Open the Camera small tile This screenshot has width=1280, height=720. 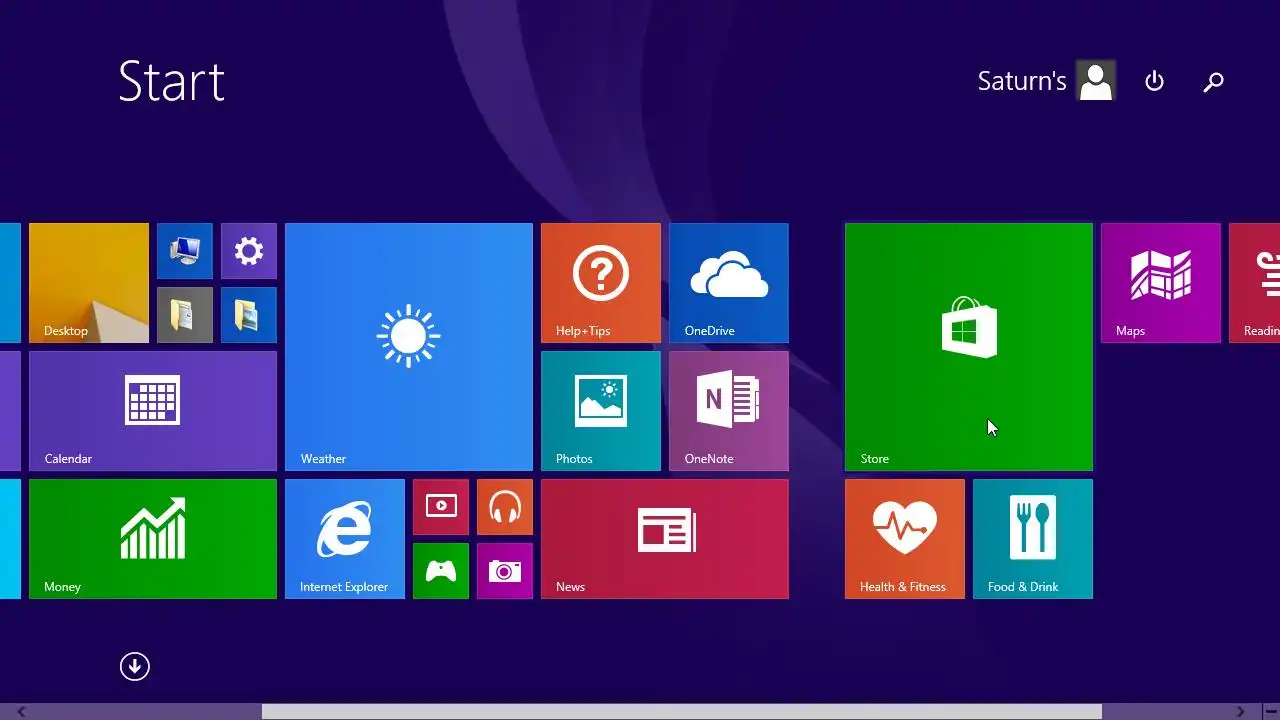pos(505,571)
